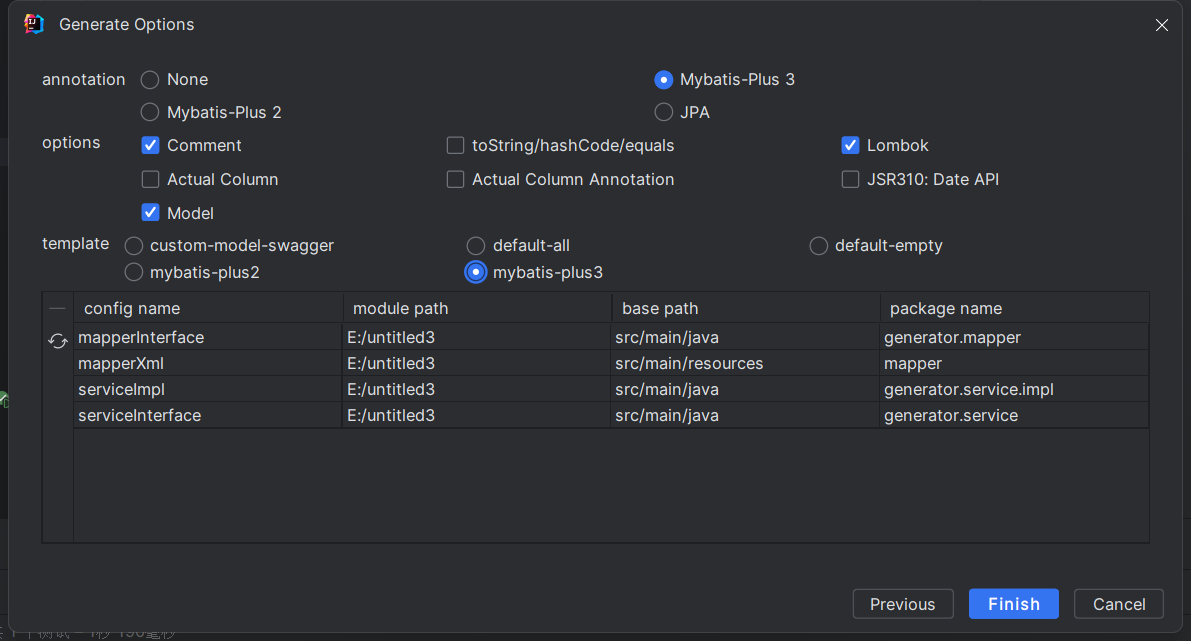
Task: Select the serviceImpl config name cell
Action: [208, 390]
